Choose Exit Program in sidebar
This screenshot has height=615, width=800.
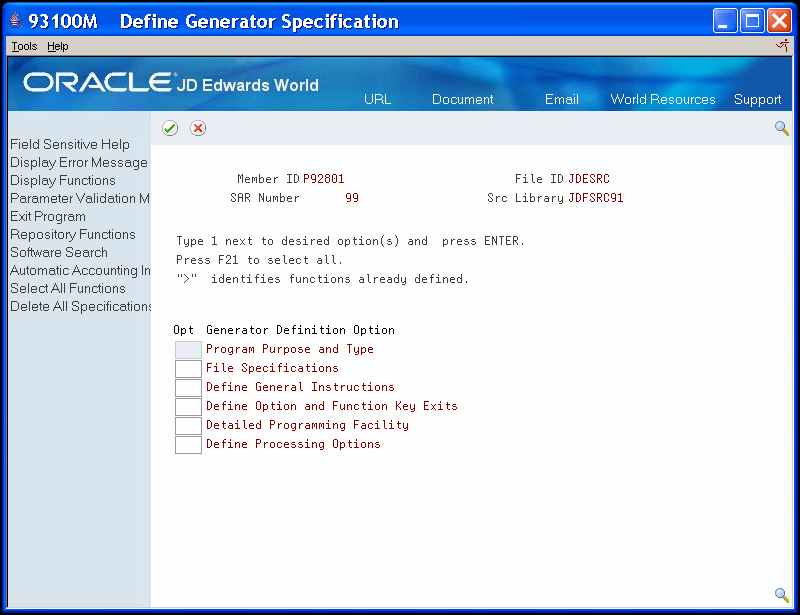point(48,216)
